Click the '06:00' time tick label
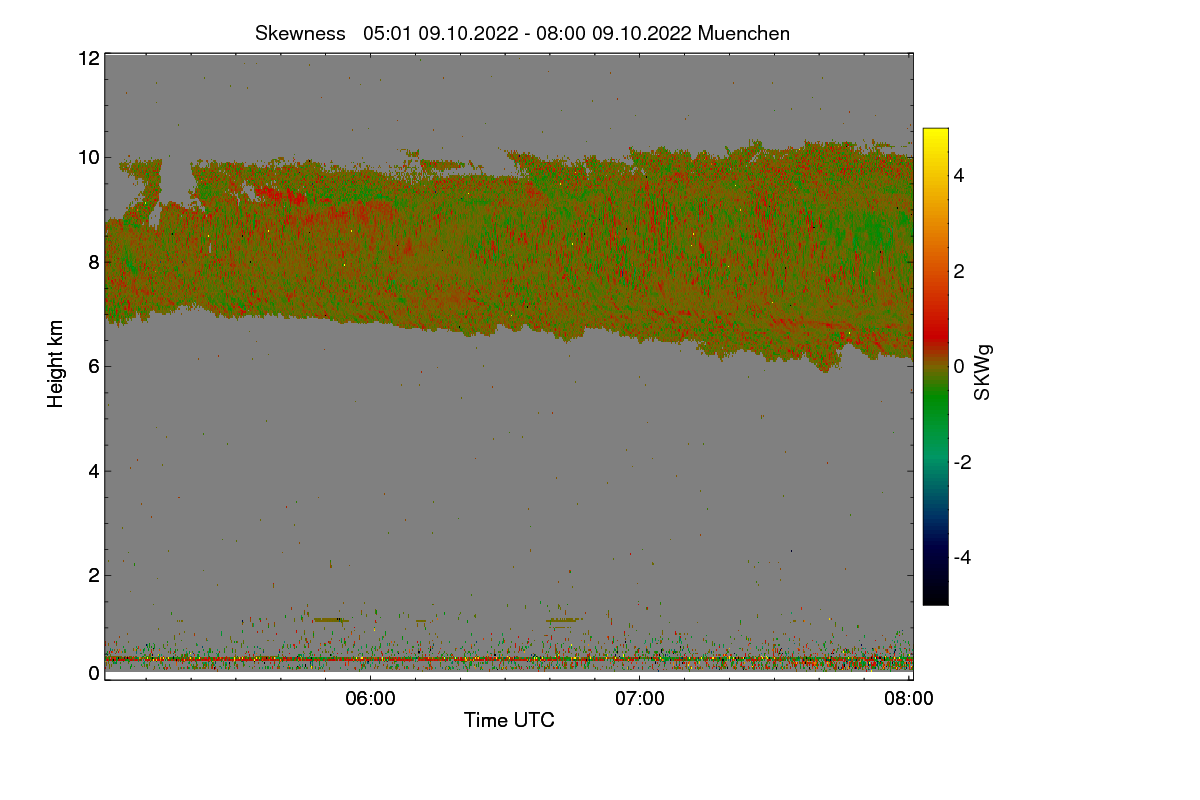Screen dimensions: 1200x800 click(x=369, y=699)
